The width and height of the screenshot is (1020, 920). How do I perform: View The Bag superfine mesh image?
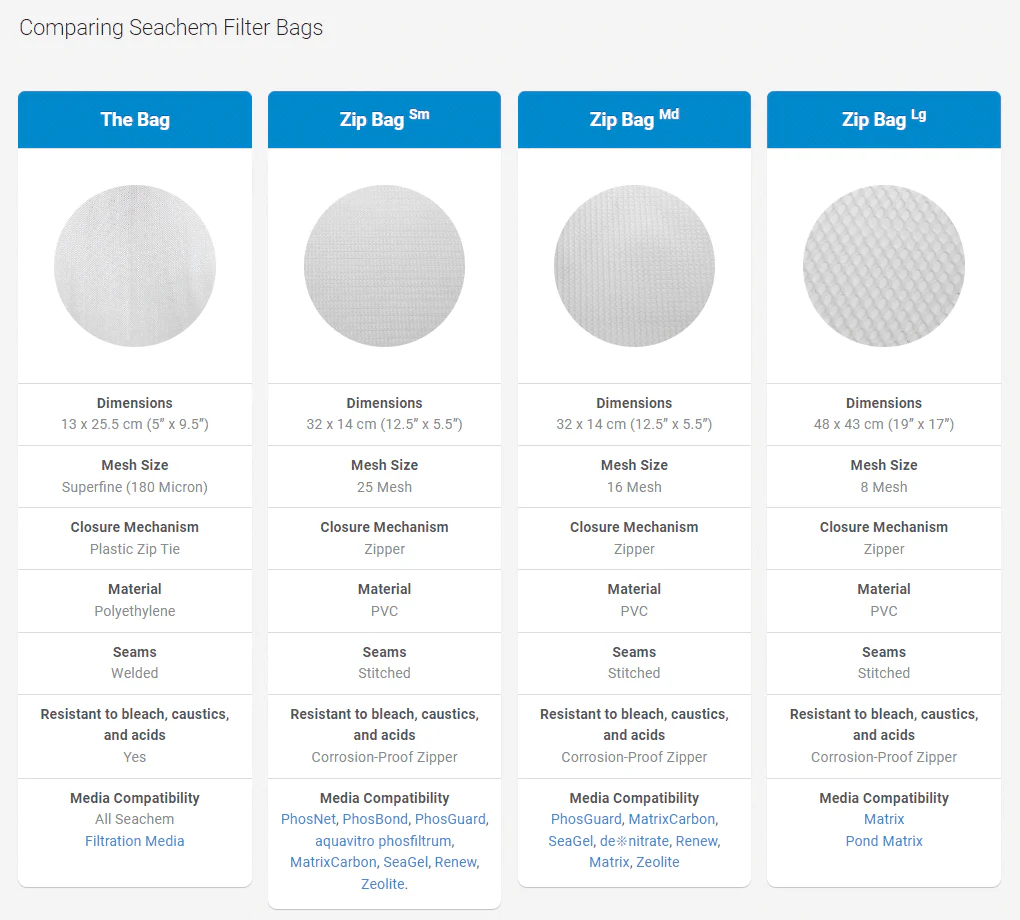pyautogui.click(x=135, y=265)
